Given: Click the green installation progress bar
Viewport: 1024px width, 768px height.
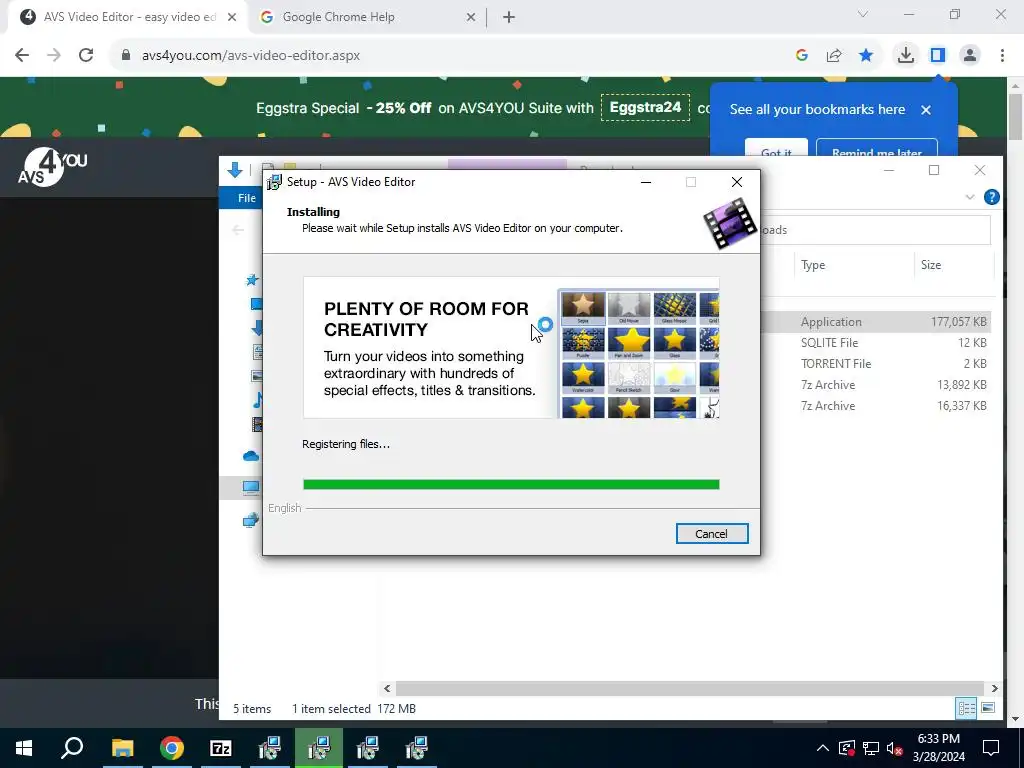Looking at the screenshot, I should pyautogui.click(x=511, y=485).
